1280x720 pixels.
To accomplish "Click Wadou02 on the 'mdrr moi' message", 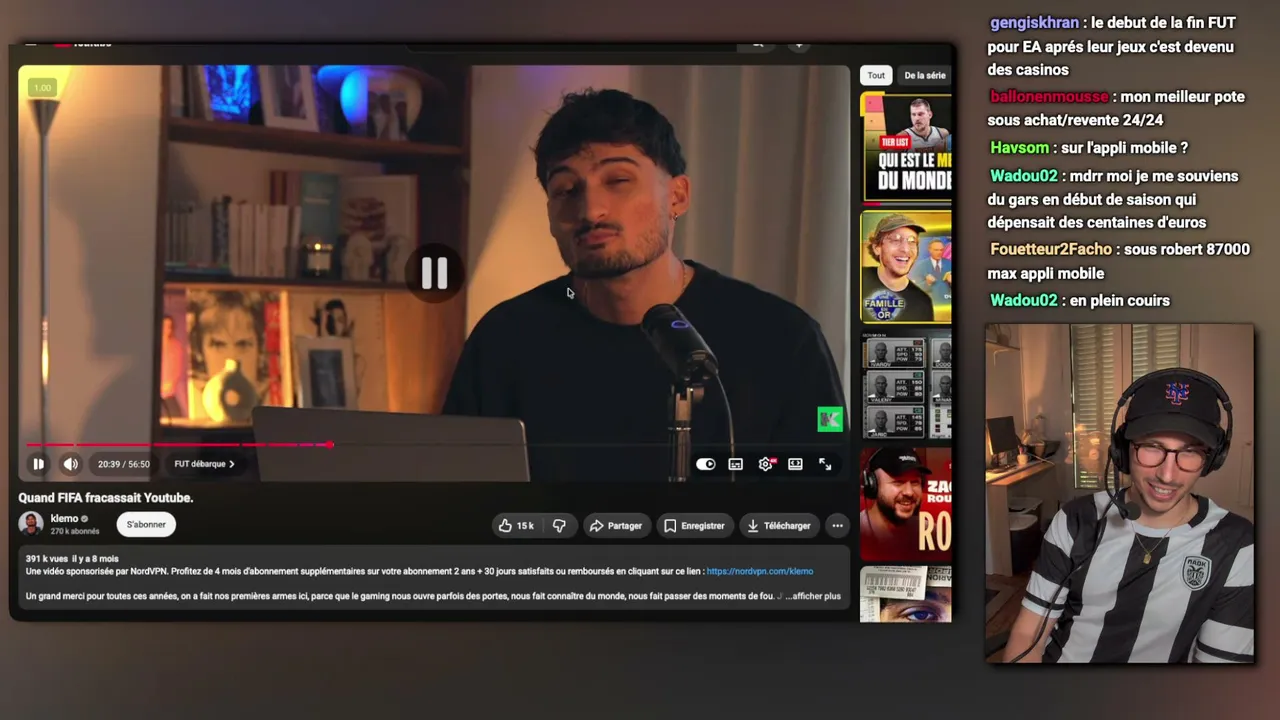I will coord(1023,176).
